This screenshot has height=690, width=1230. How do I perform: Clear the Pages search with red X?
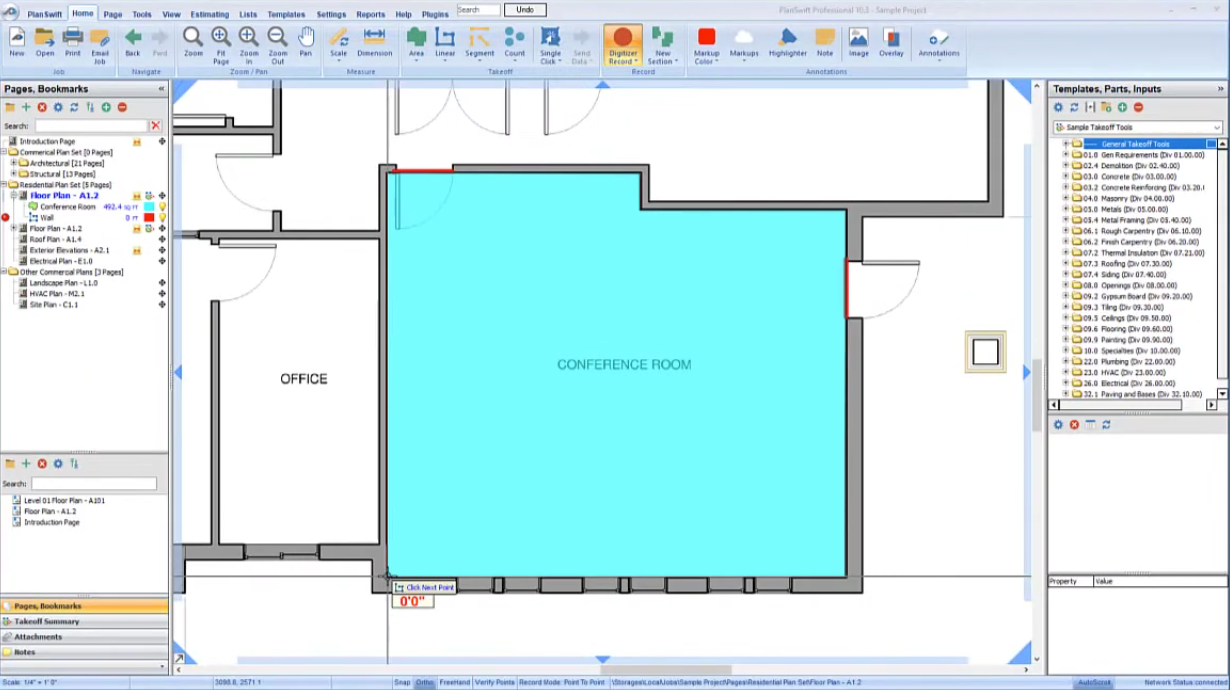tap(156, 126)
